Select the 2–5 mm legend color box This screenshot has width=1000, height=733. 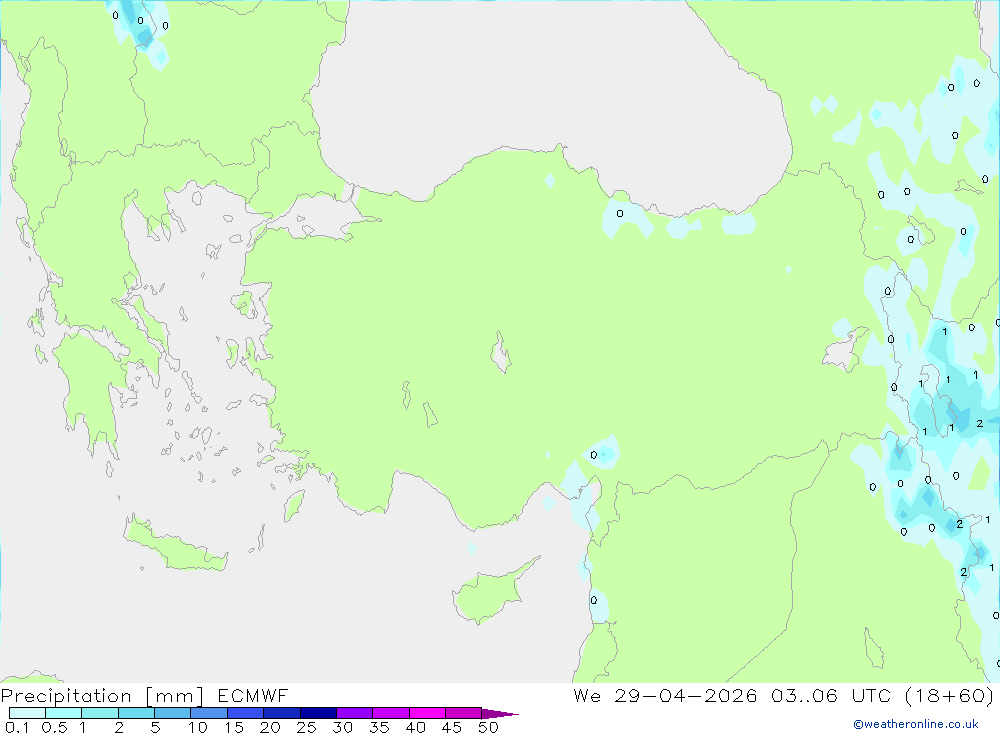coord(136,713)
